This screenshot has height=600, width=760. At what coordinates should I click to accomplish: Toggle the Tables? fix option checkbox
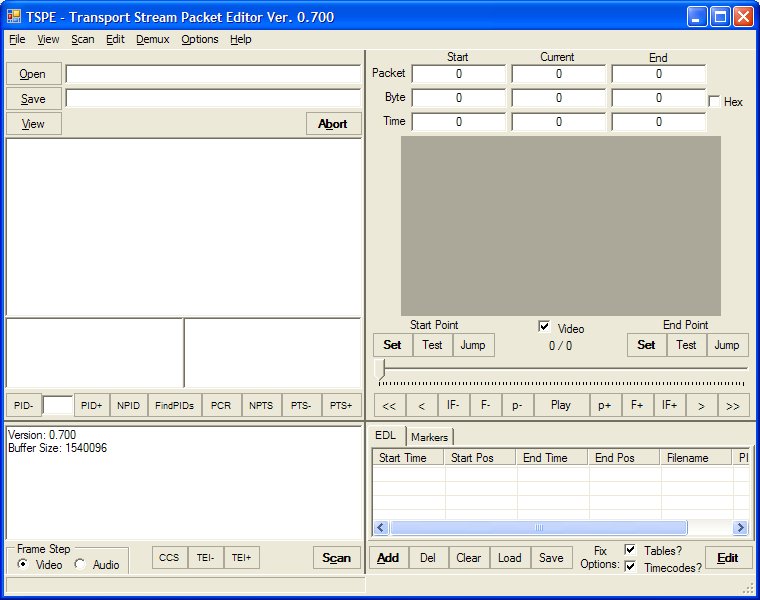[x=630, y=550]
